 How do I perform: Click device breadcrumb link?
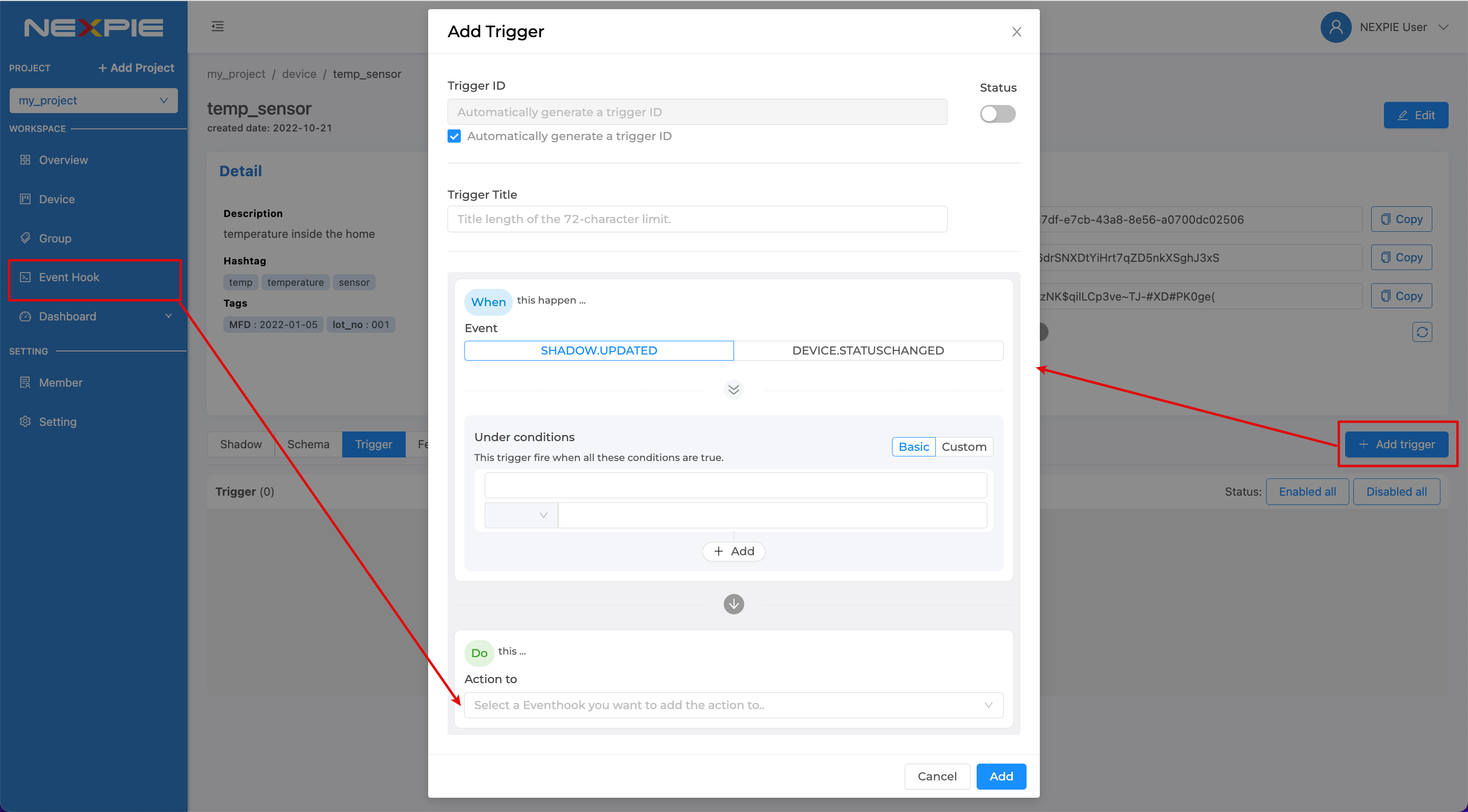[299, 74]
